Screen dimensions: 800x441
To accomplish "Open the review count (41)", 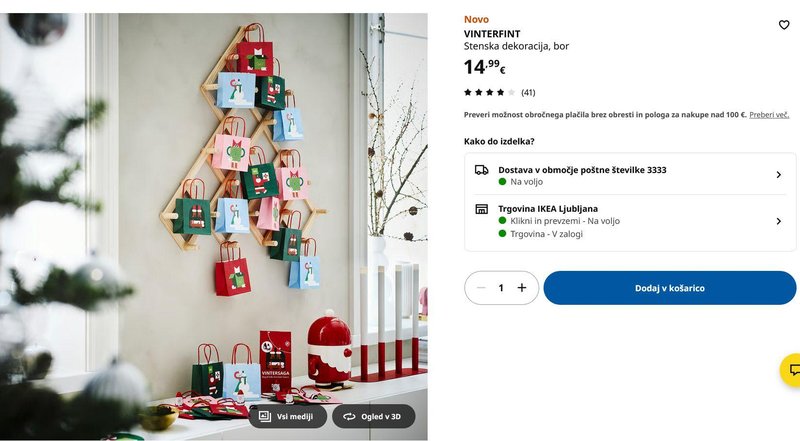I will click(x=528, y=92).
